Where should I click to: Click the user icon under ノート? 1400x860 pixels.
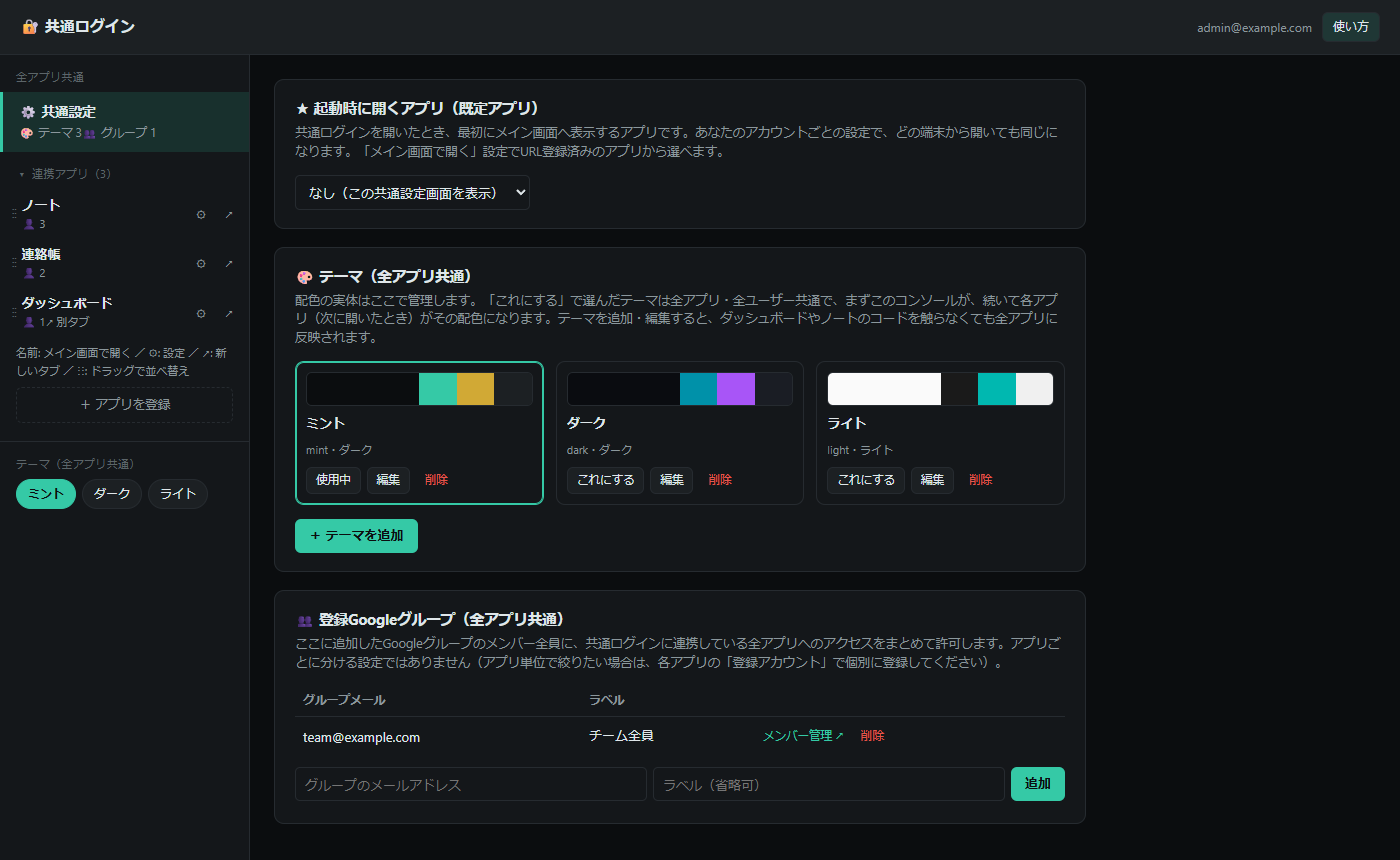[29, 224]
